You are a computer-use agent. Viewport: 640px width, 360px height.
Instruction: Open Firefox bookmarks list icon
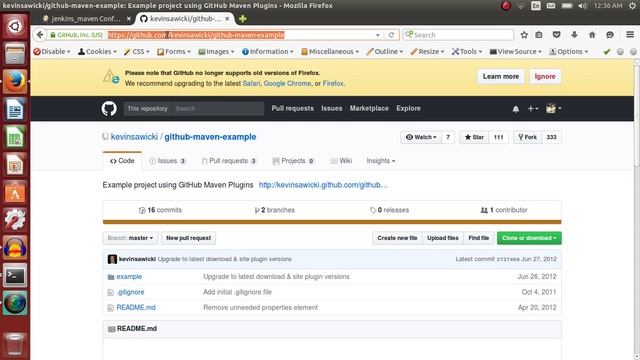pyautogui.click(x=539, y=35)
